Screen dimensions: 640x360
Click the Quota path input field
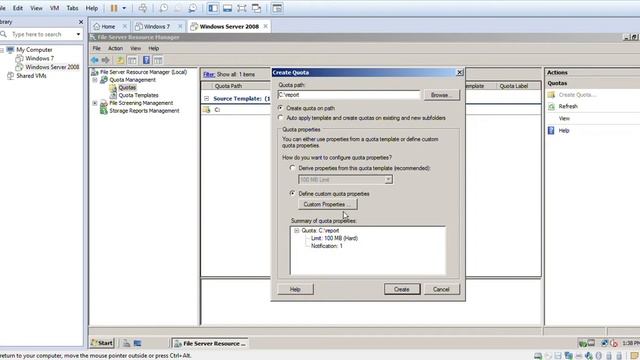[349, 95]
